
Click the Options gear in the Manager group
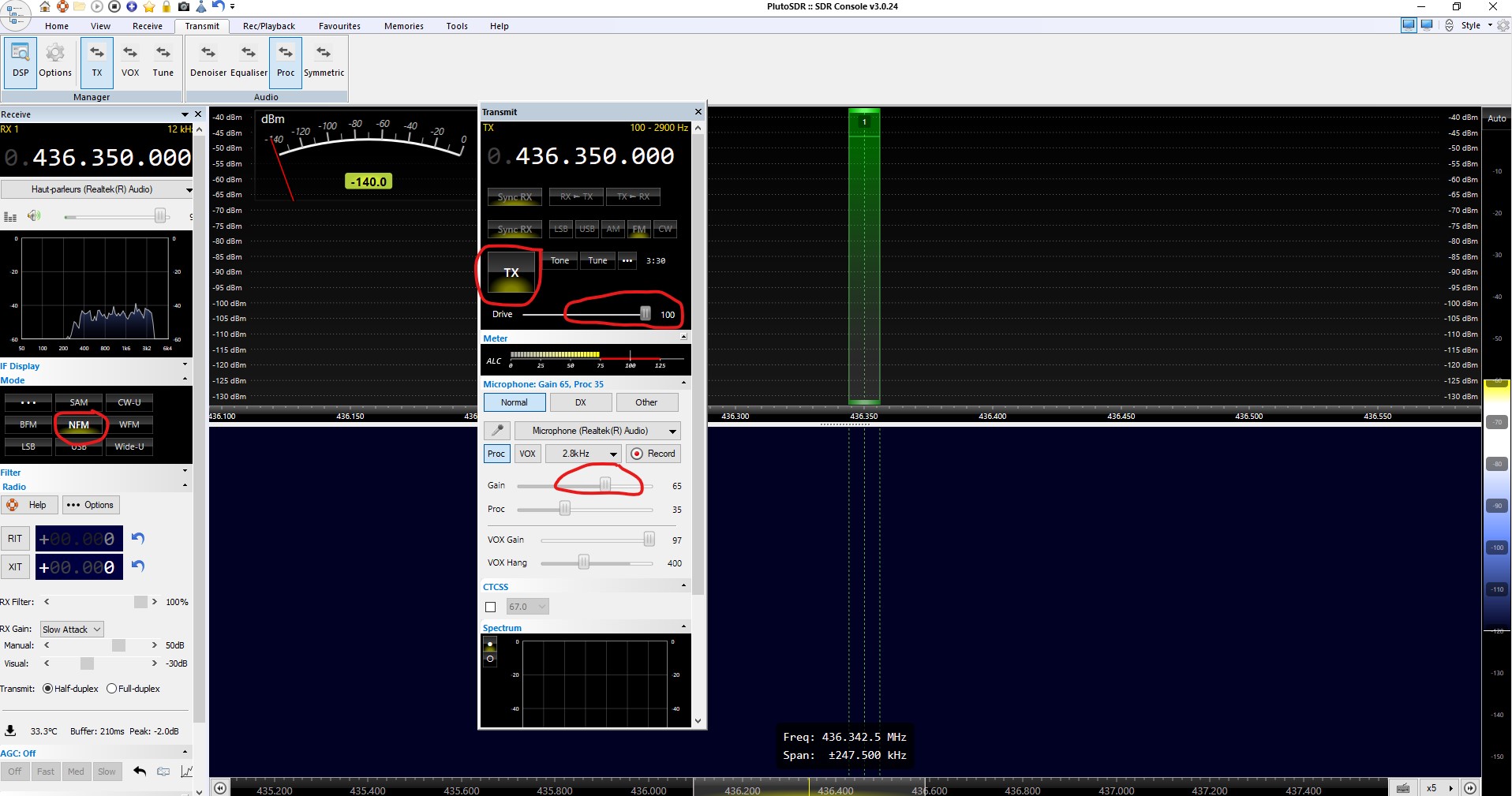pos(55,62)
